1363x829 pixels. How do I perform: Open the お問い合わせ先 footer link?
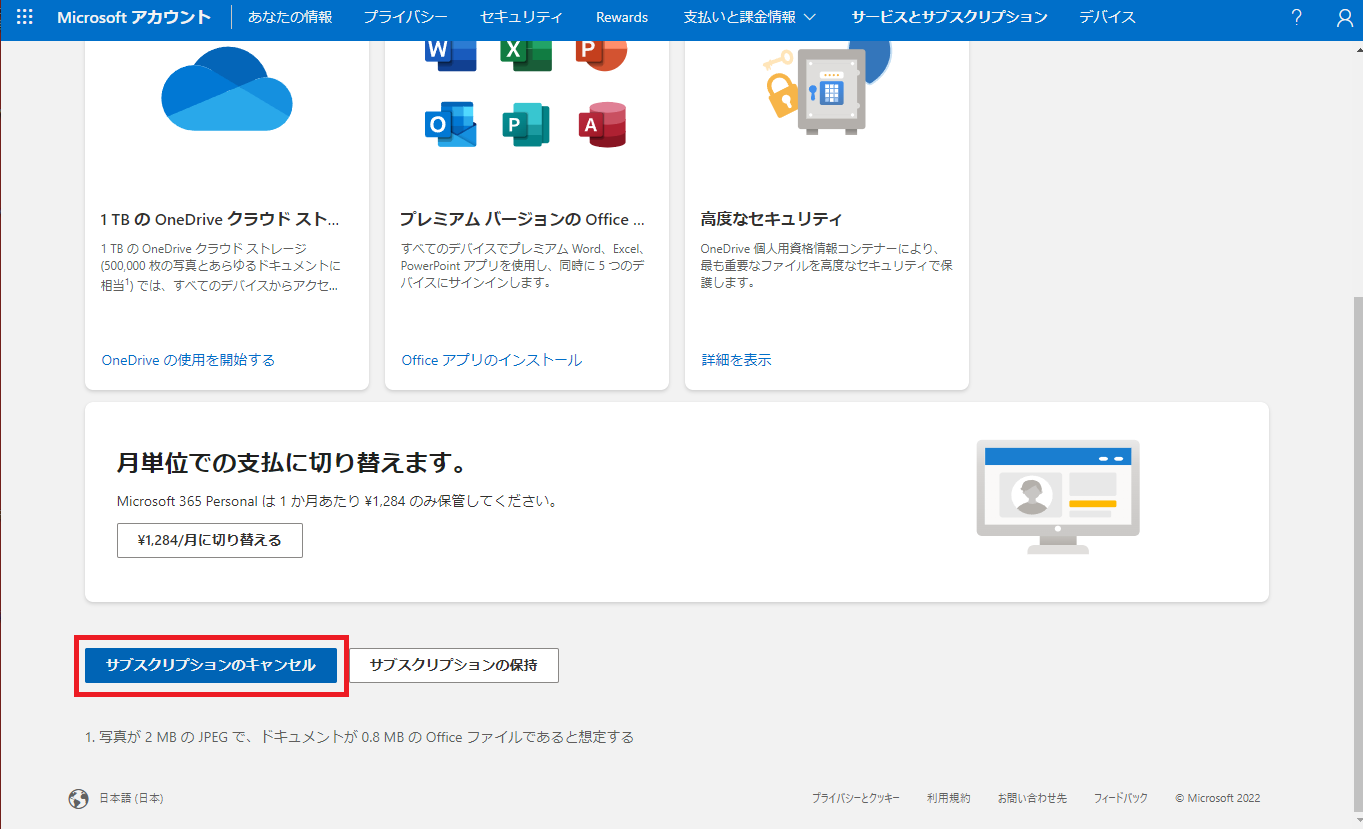click(1032, 798)
